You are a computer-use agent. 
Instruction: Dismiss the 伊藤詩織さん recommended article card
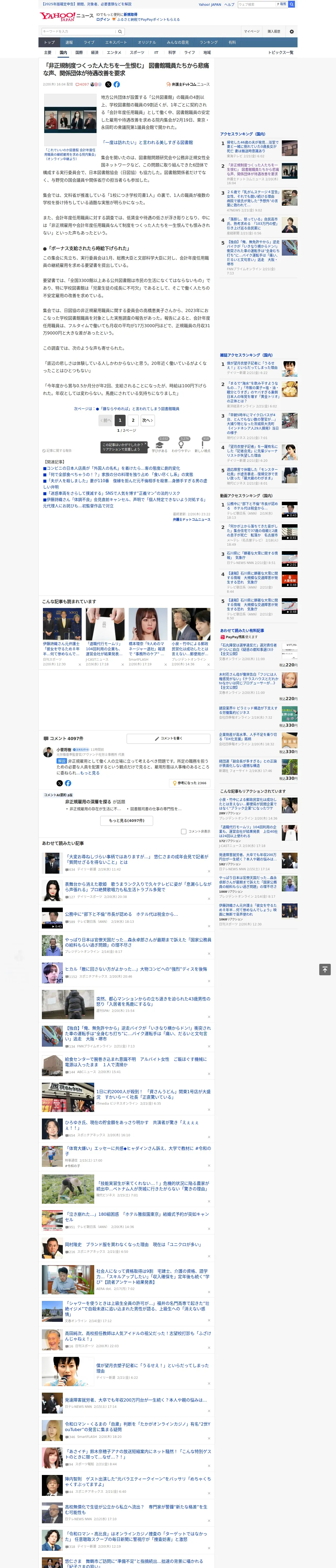pos(79,665)
